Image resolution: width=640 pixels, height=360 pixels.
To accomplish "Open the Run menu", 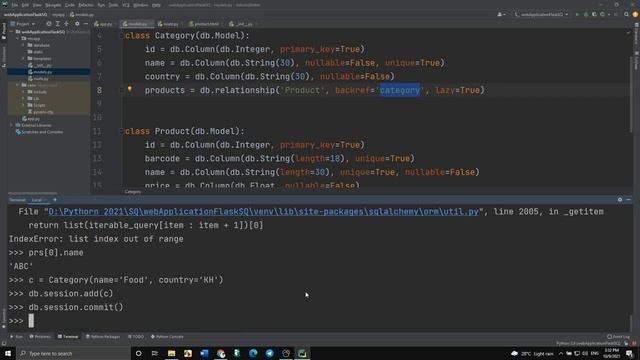I will 101,5.
